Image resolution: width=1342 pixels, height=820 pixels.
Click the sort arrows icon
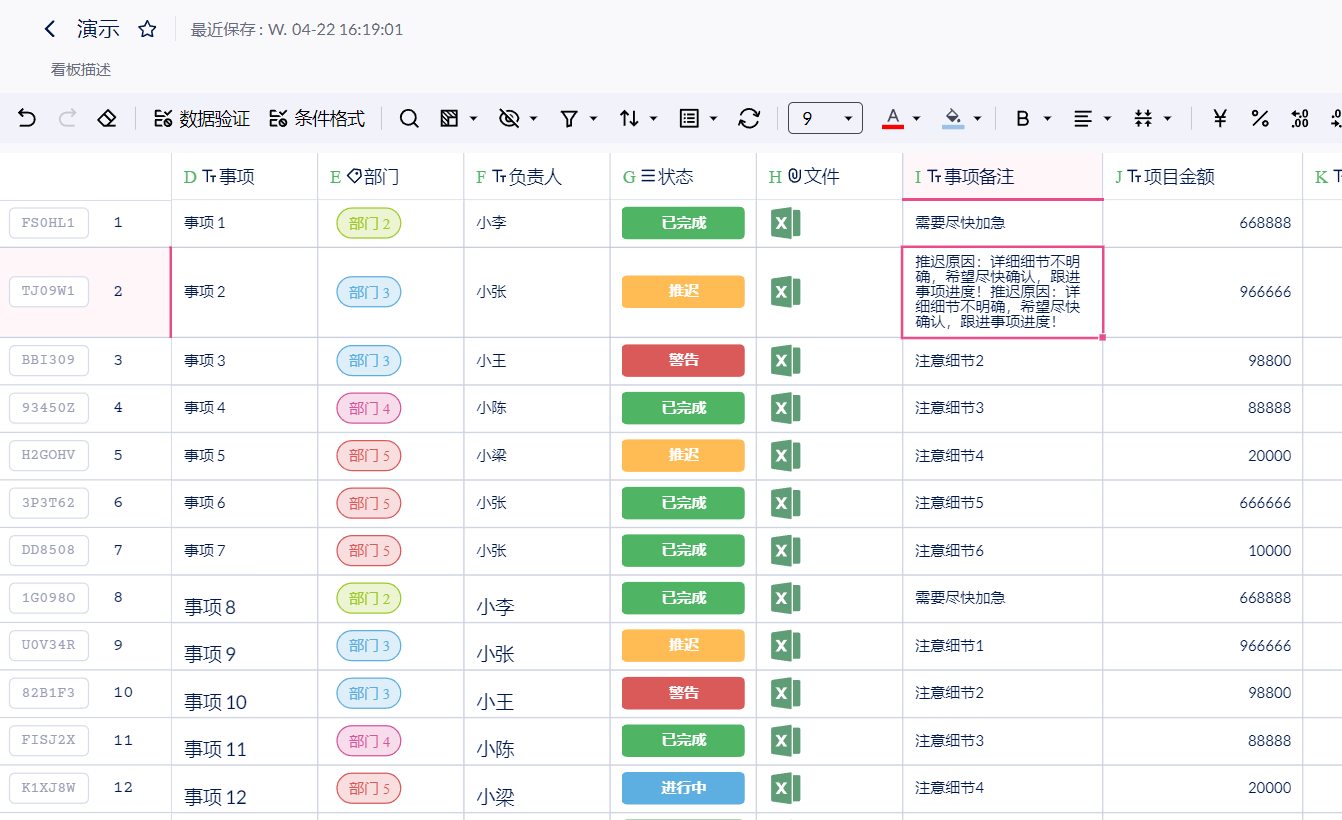pos(629,118)
